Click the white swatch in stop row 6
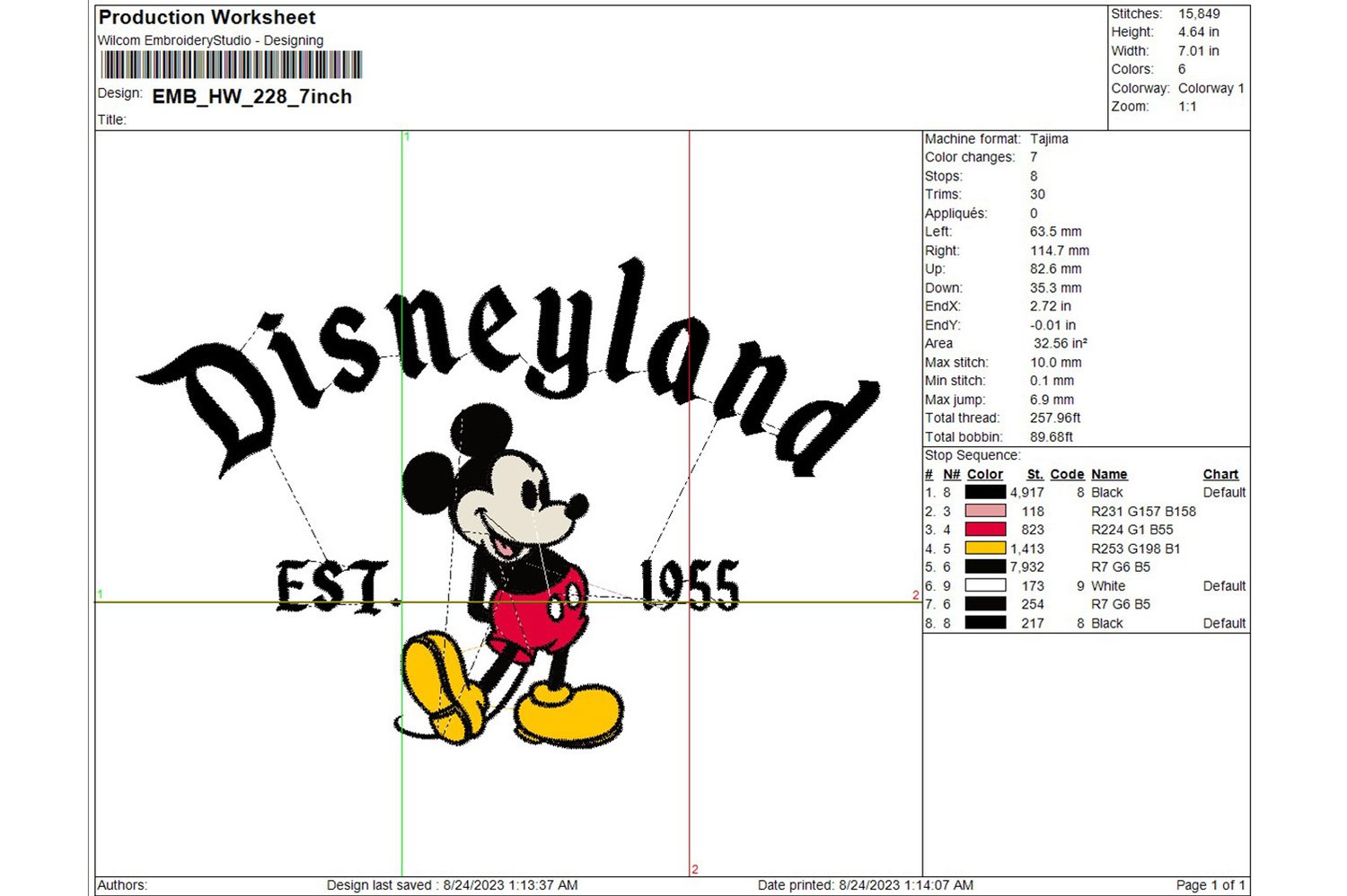 [985, 585]
